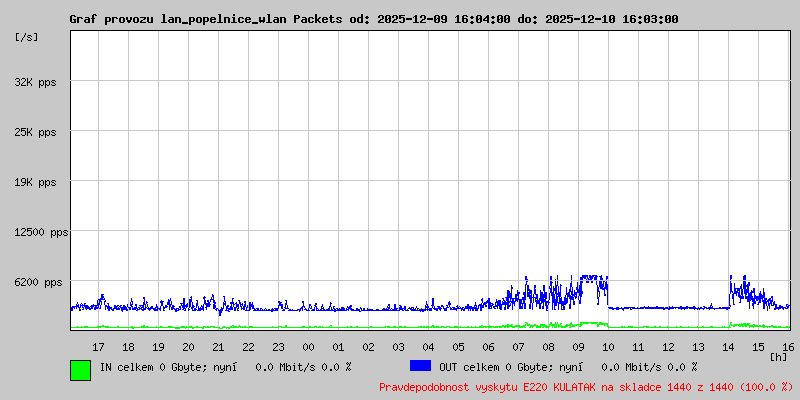This screenshot has height=400, width=800.
Task: Click the red 'Pravdepodobnost vyskytu E220 KULATAK' text
Action: click(487, 387)
